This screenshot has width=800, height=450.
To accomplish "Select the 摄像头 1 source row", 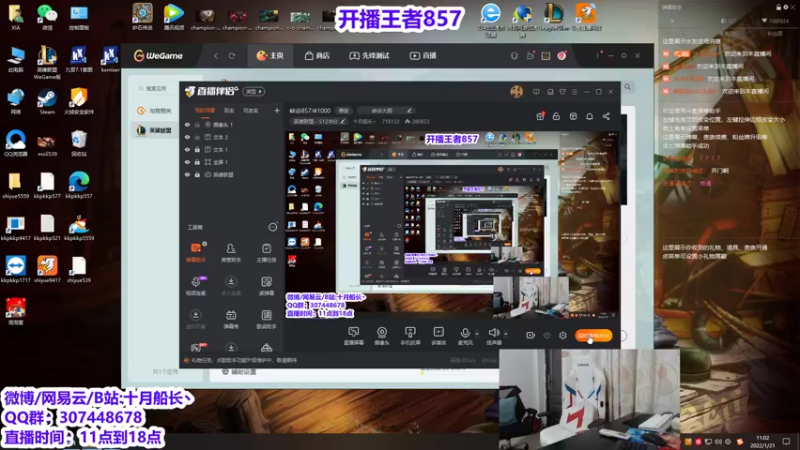I will (232, 124).
